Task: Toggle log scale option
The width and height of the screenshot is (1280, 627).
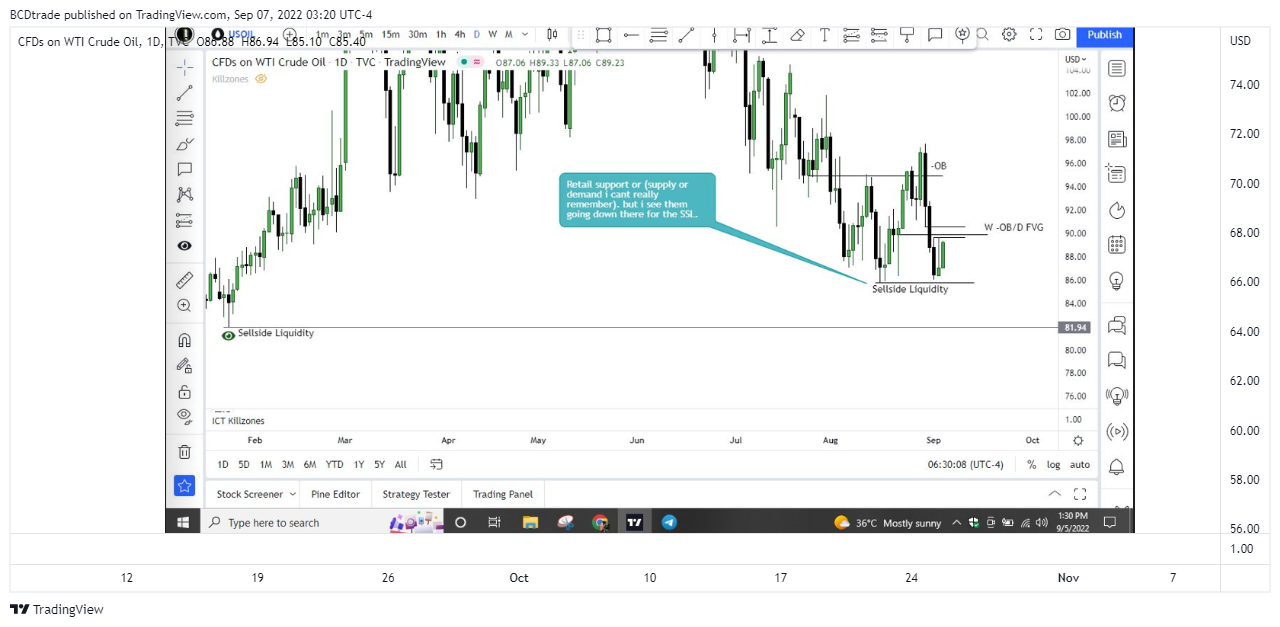Action: pos(1054,464)
